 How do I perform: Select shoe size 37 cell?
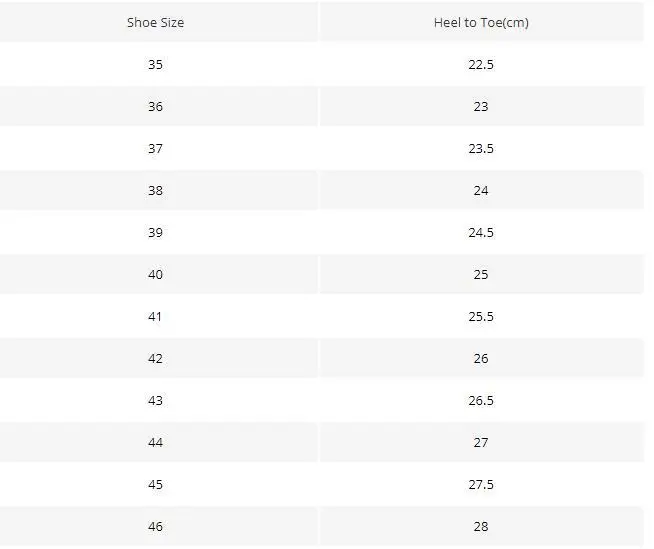[x=155, y=148]
